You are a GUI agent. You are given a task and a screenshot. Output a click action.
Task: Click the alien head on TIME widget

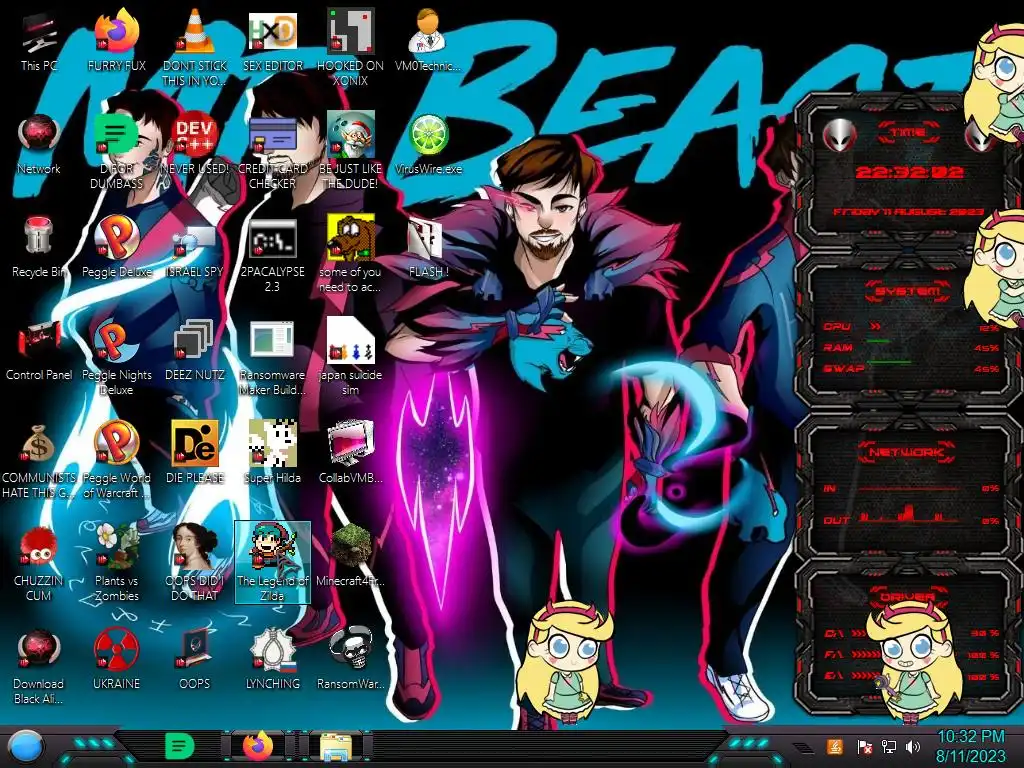840,136
